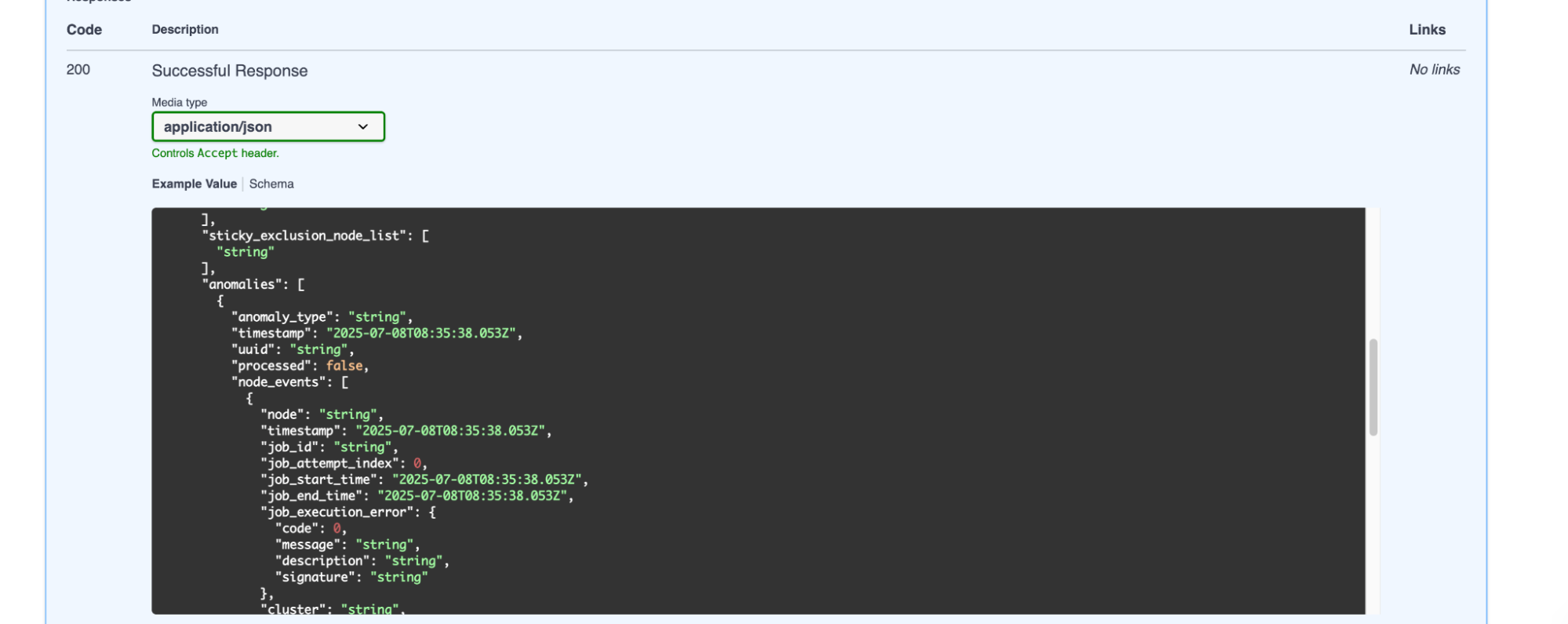Image resolution: width=1568 pixels, height=624 pixels.
Task: Switch to the Schema tab
Action: [x=271, y=184]
